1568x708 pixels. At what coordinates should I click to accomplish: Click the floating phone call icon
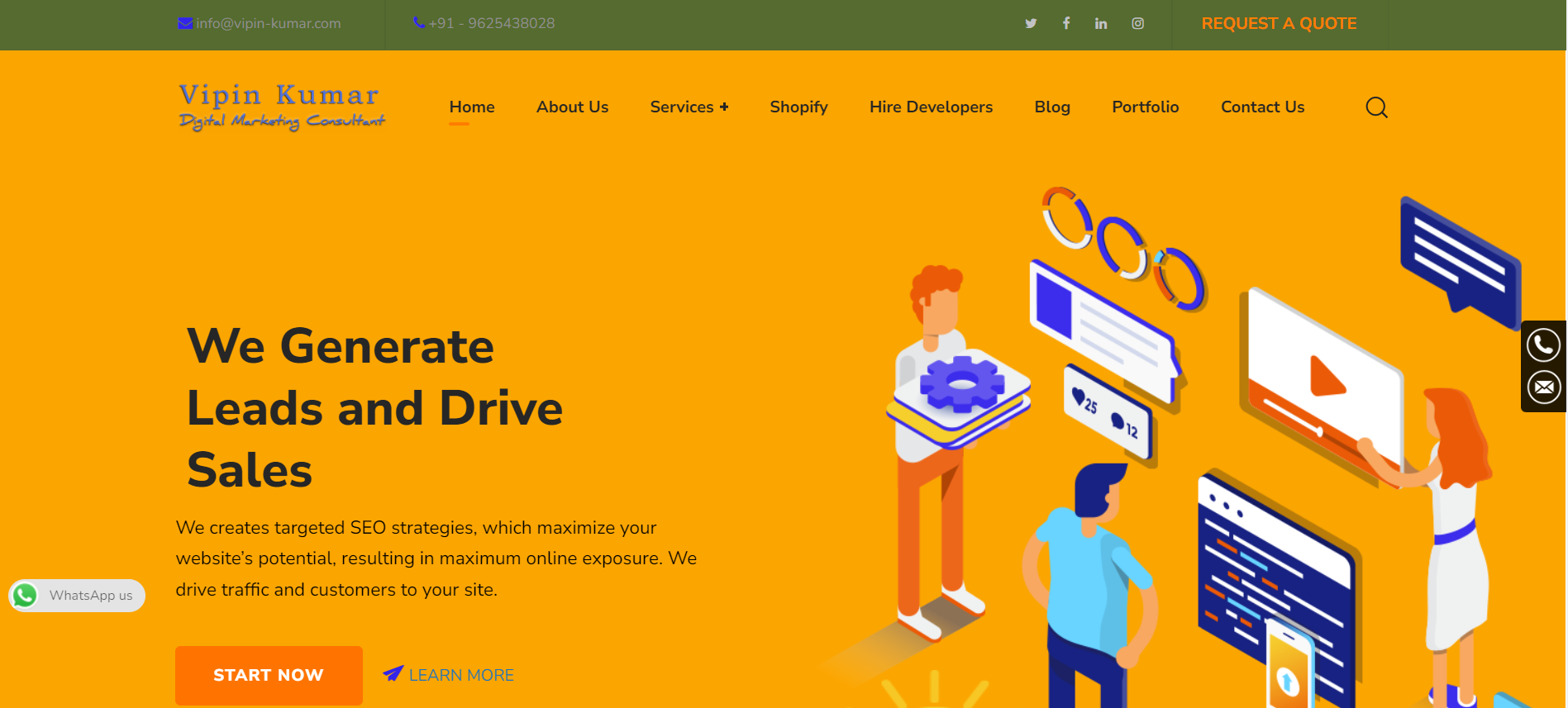(x=1543, y=344)
